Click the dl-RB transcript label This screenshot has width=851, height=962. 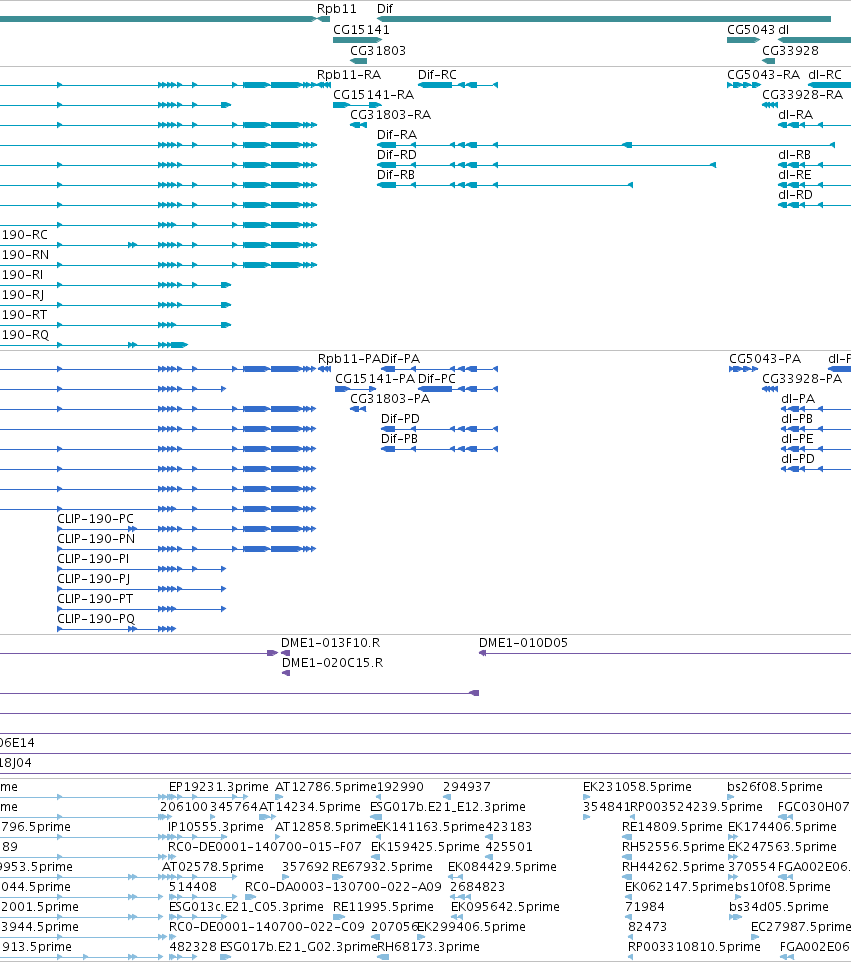[794, 155]
